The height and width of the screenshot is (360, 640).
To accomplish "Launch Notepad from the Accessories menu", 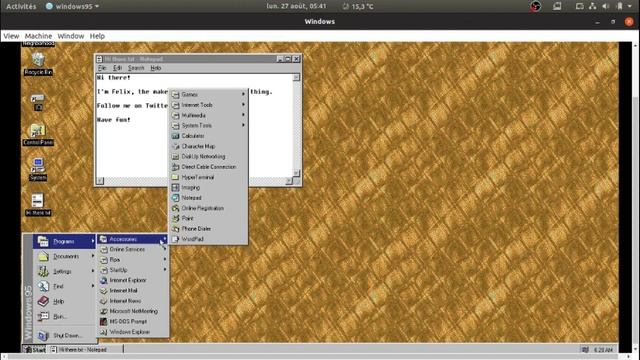I will pos(209,198).
